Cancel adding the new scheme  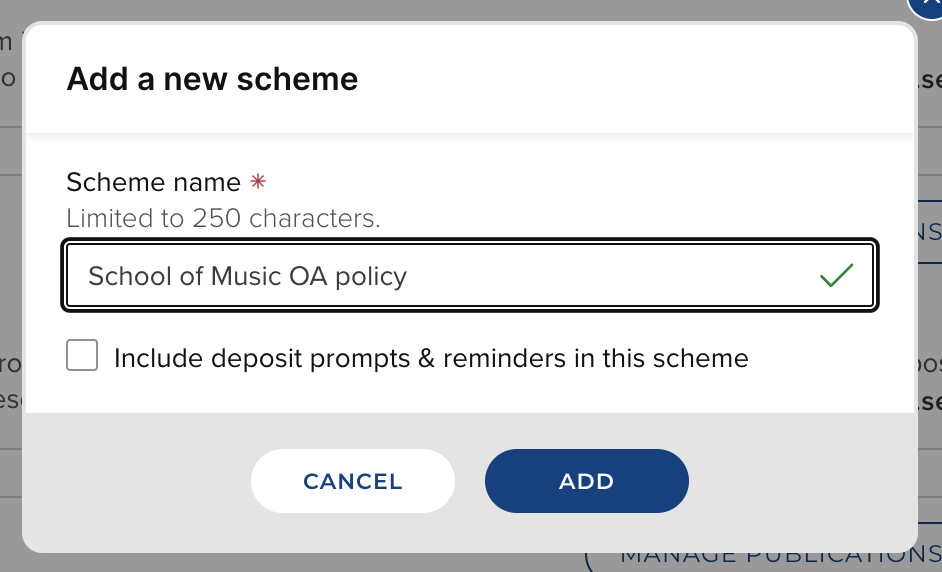352,481
